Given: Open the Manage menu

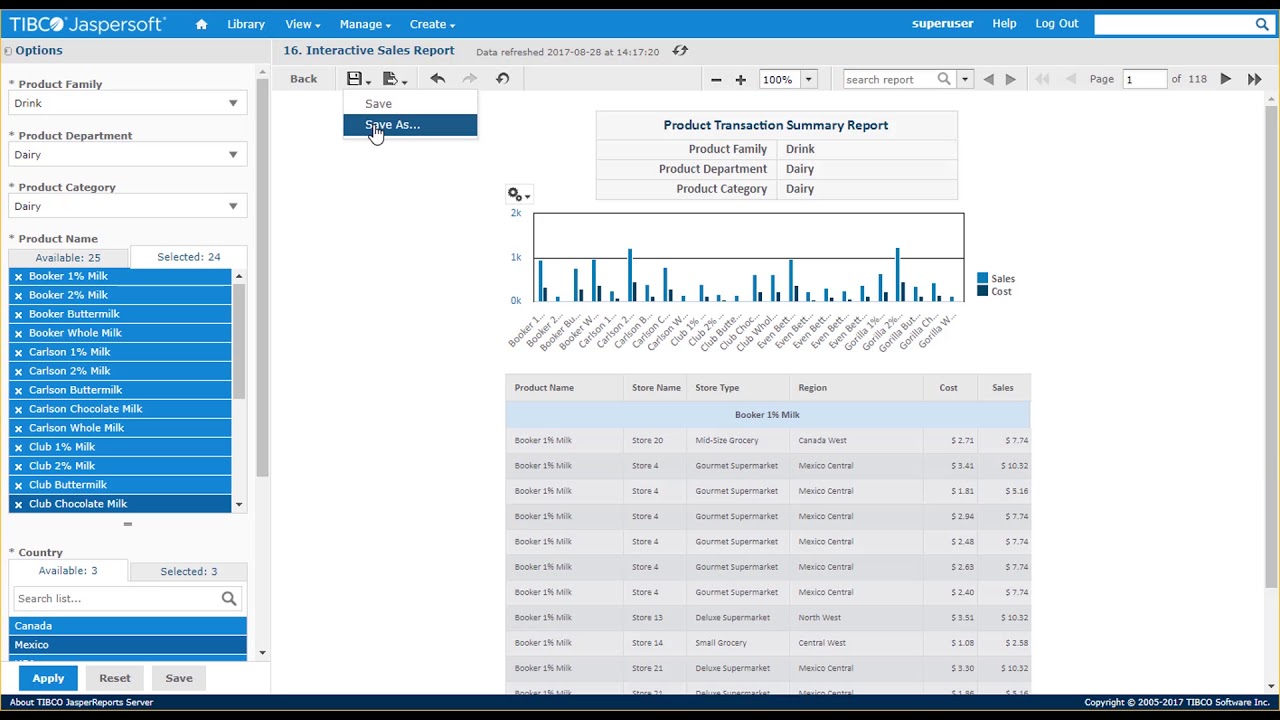Looking at the screenshot, I should click(x=365, y=24).
